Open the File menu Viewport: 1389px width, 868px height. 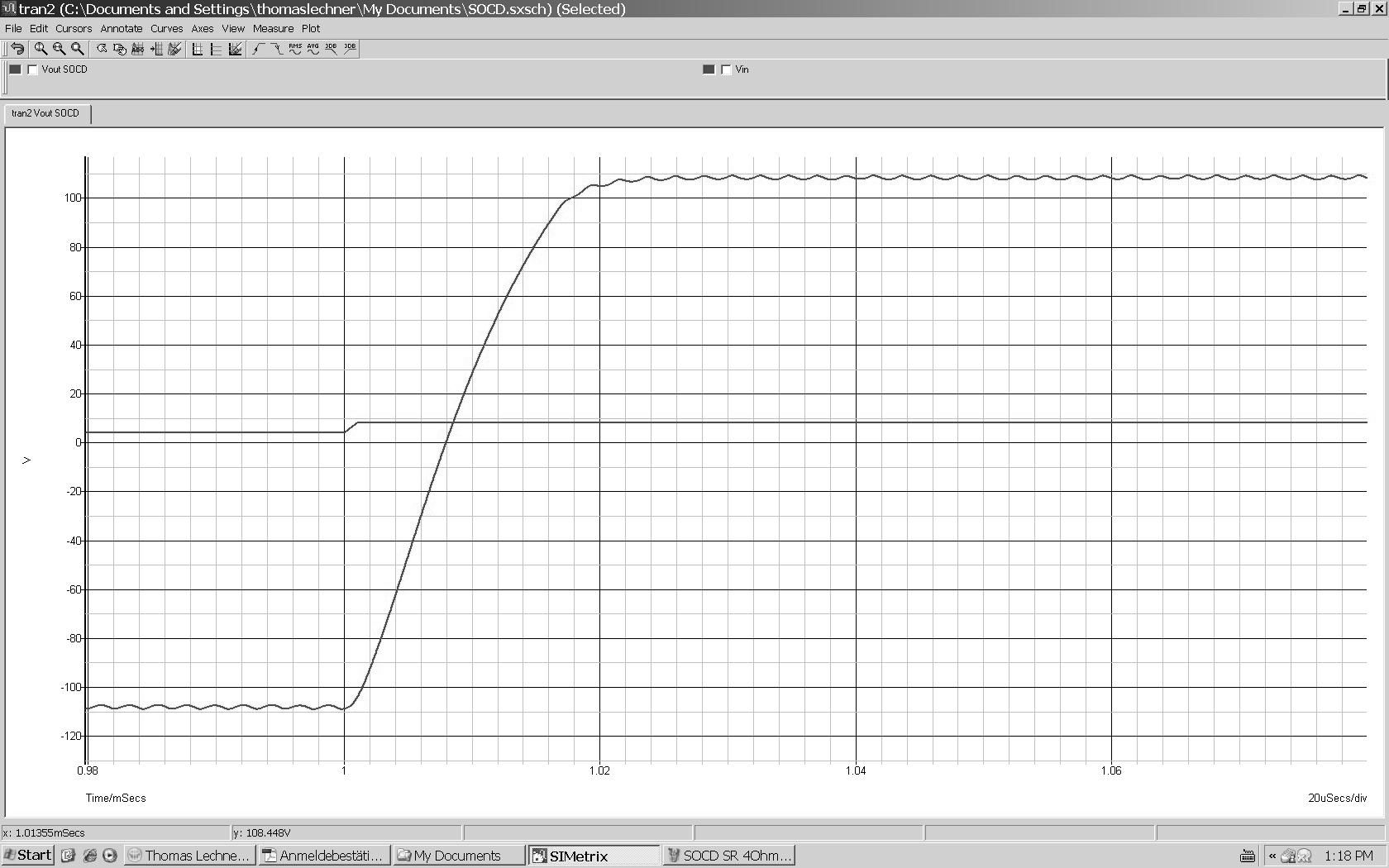coord(13,28)
